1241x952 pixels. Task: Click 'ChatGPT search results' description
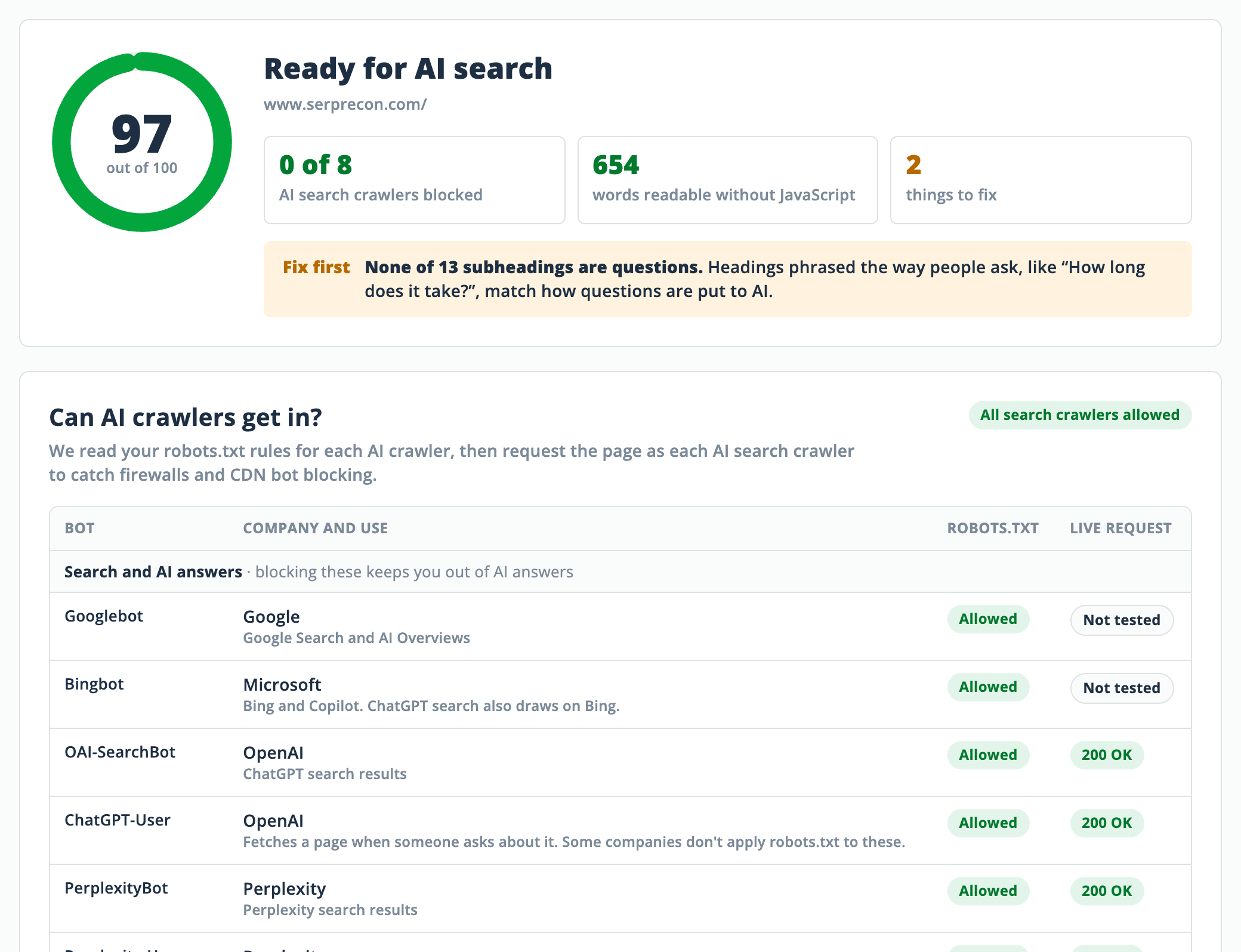(x=325, y=774)
